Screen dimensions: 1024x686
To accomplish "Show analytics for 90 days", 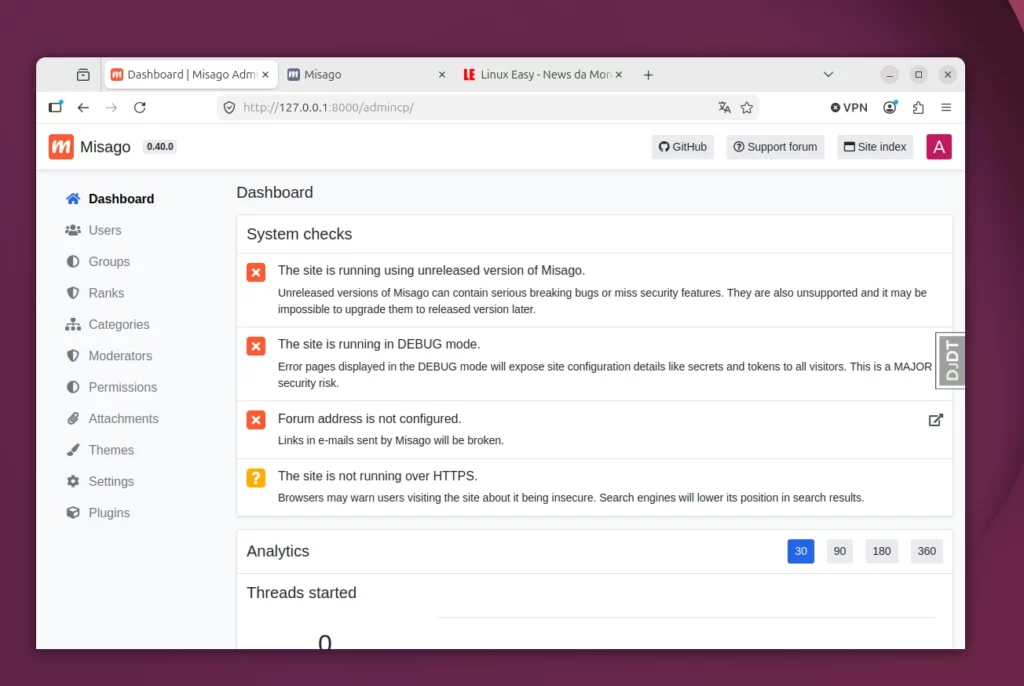I will 840,551.
